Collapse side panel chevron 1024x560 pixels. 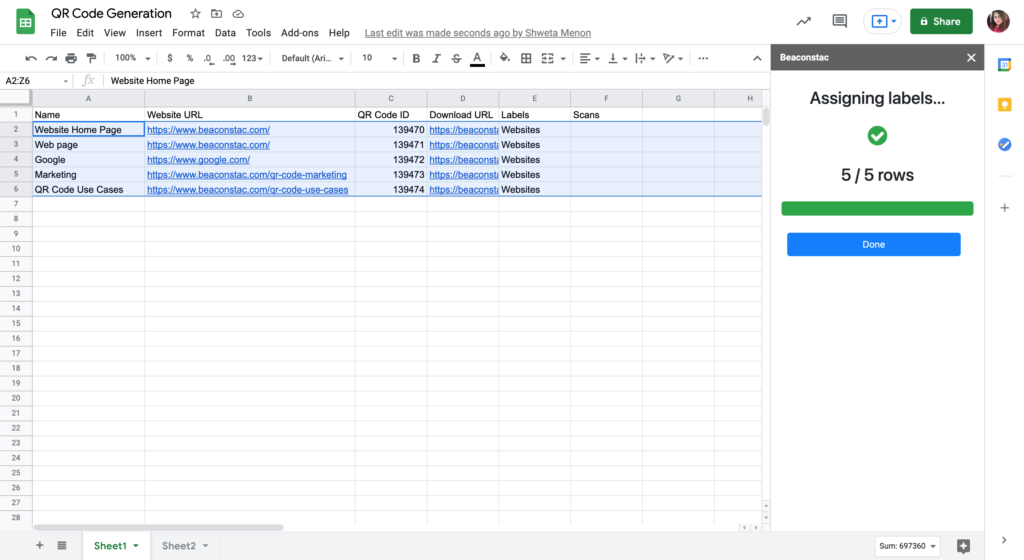pyautogui.click(x=1004, y=540)
